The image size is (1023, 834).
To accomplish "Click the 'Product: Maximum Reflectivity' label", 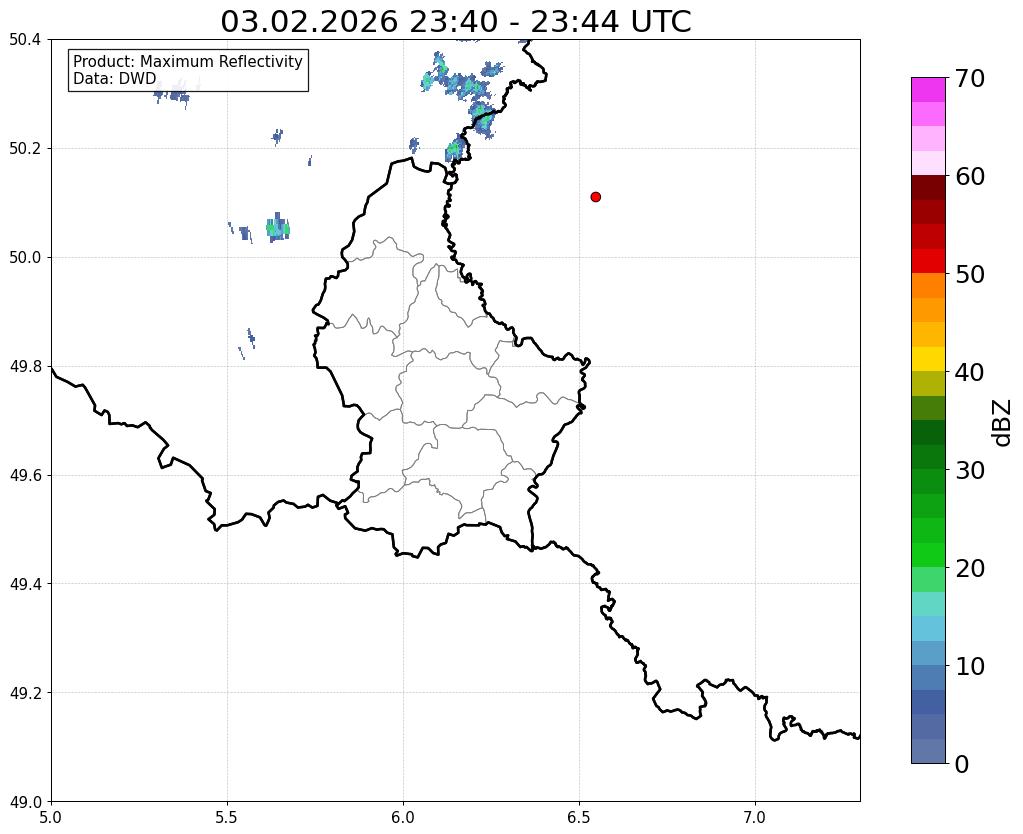I will click(x=188, y=61).
